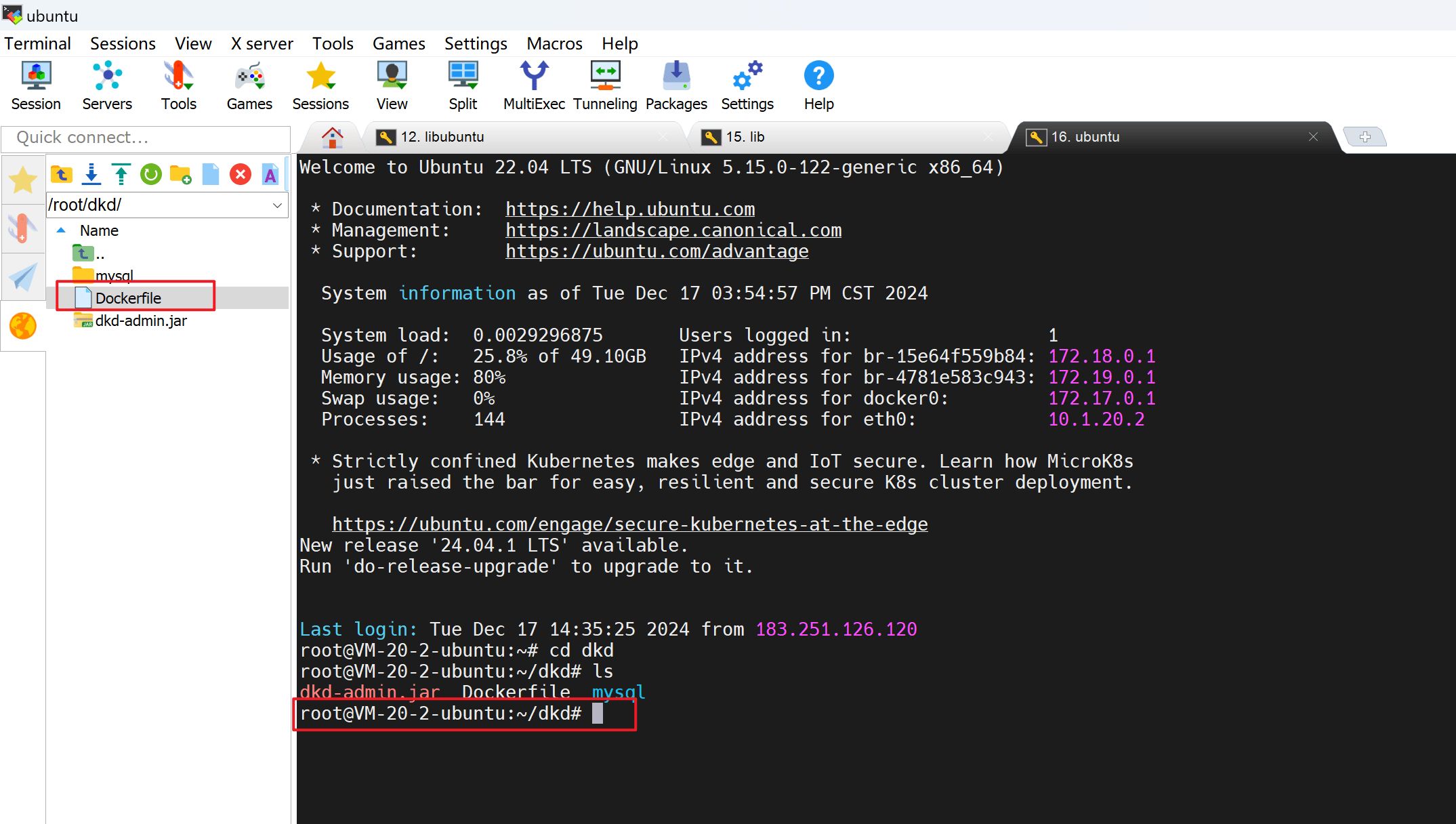This screenshot has width=1456, height=824.
Task: Open the Settings gear toolbar icon
Action: tap(747, 85)
